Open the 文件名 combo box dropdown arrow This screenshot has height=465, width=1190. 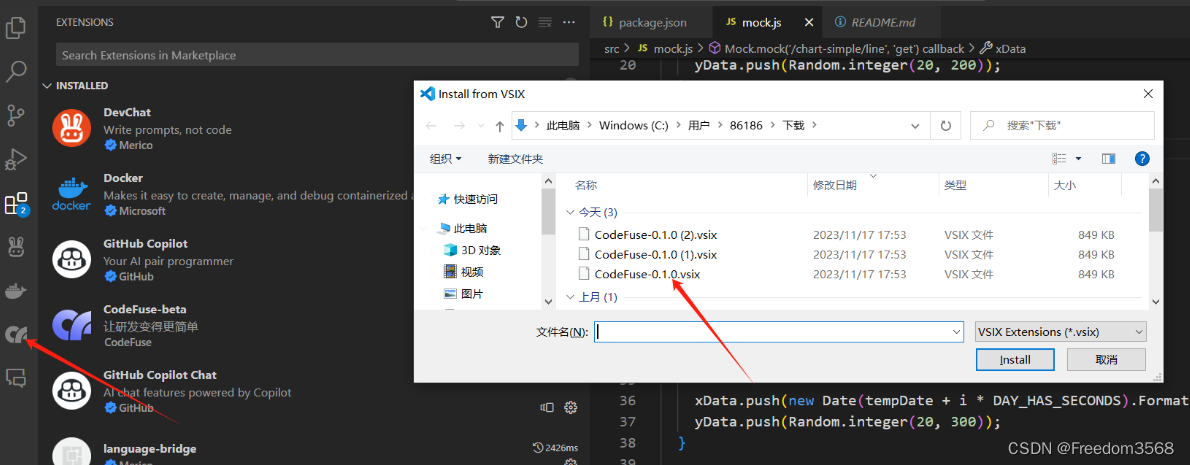pos(956,332)
